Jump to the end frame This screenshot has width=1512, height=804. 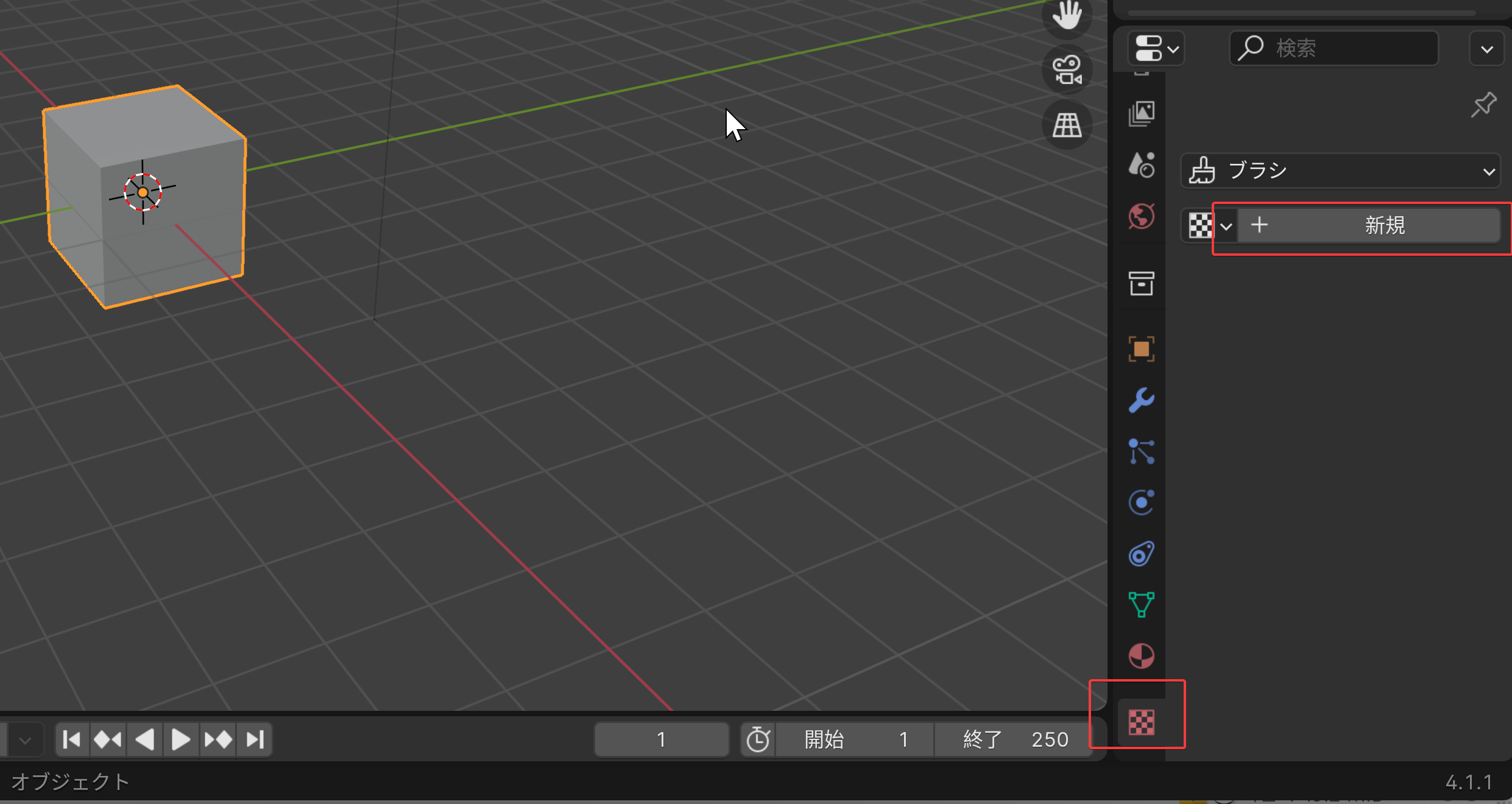[x=255, y=739]
